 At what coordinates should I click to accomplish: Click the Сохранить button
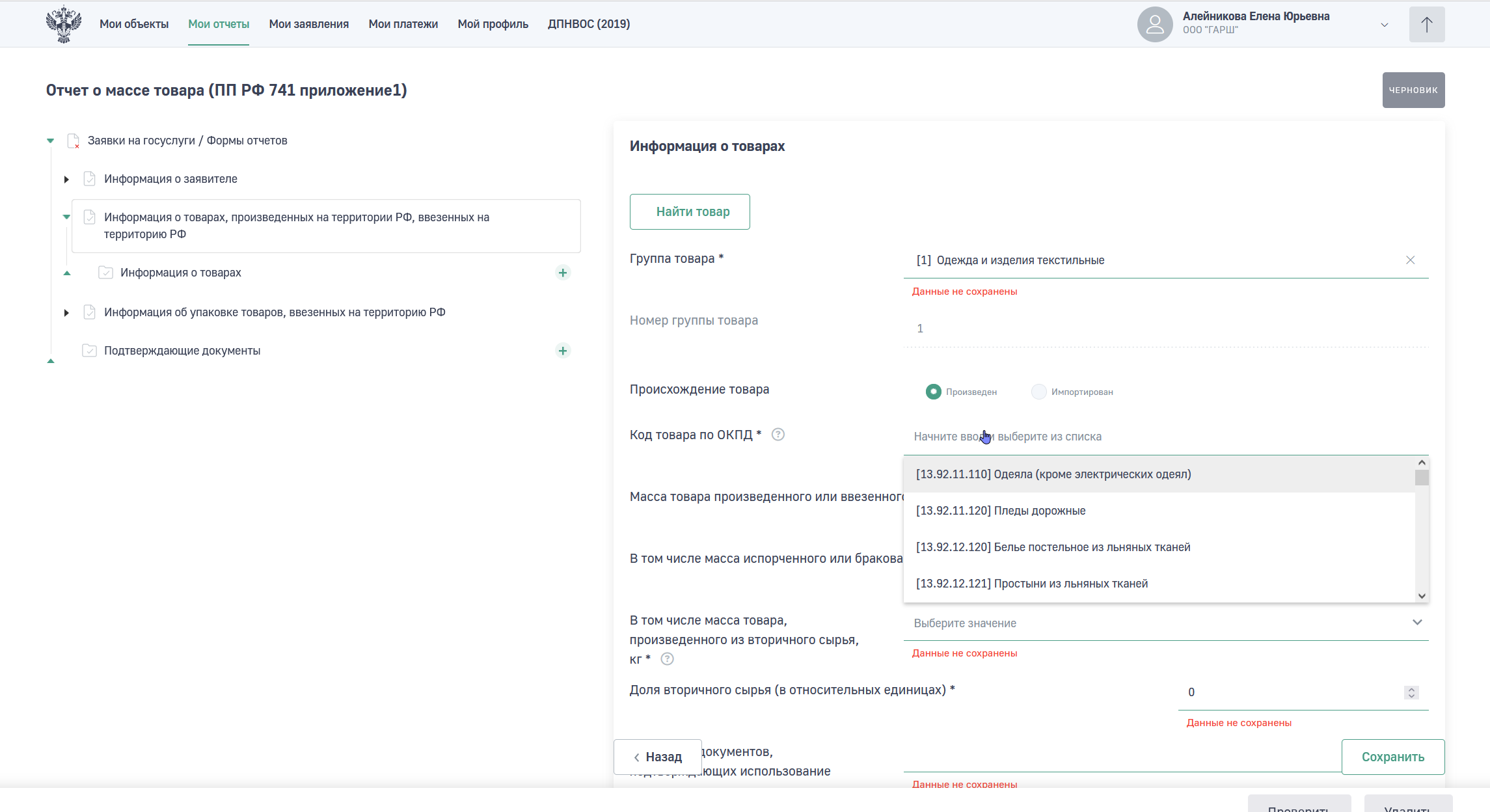click(x=1392, y=757)
